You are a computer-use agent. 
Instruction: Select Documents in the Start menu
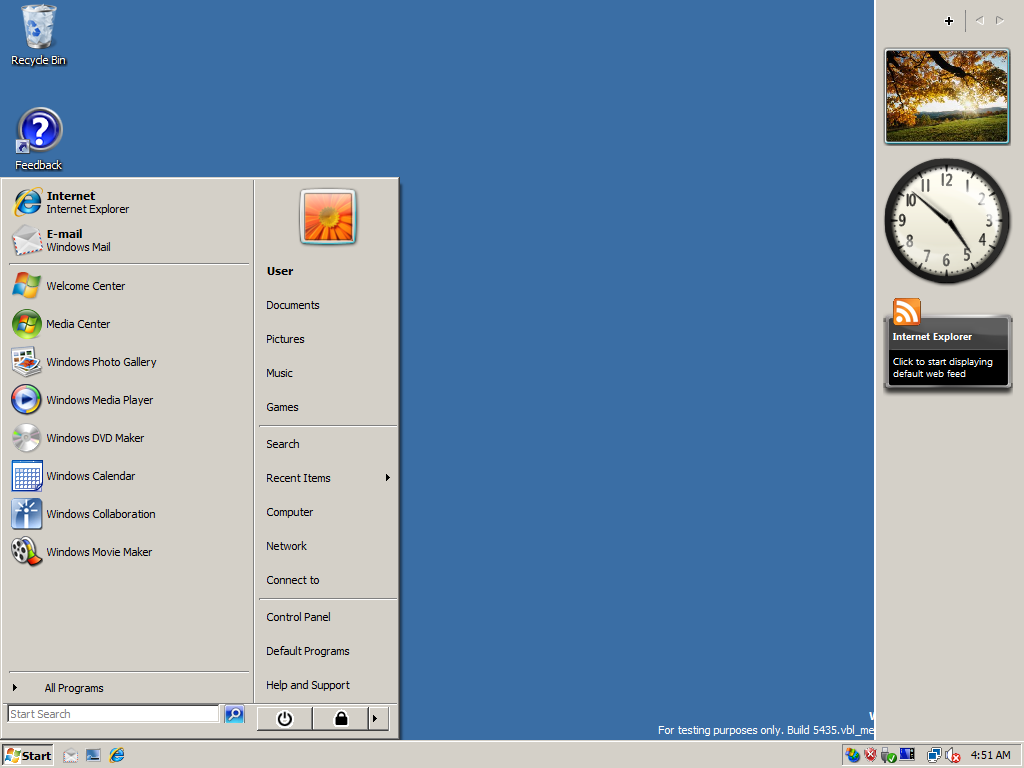point(293,305)
